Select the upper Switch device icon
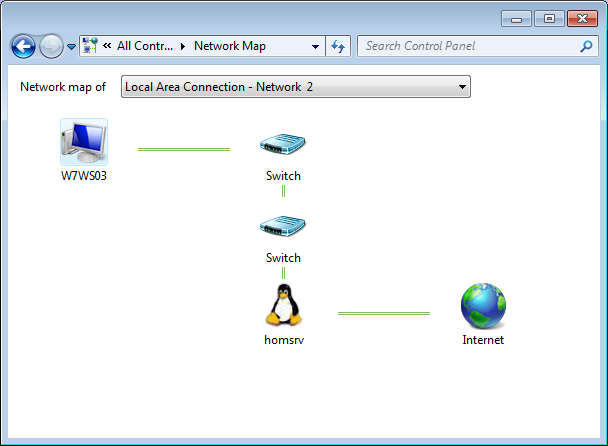This screenshot has height=446, width=608. [x=283, y=146]
